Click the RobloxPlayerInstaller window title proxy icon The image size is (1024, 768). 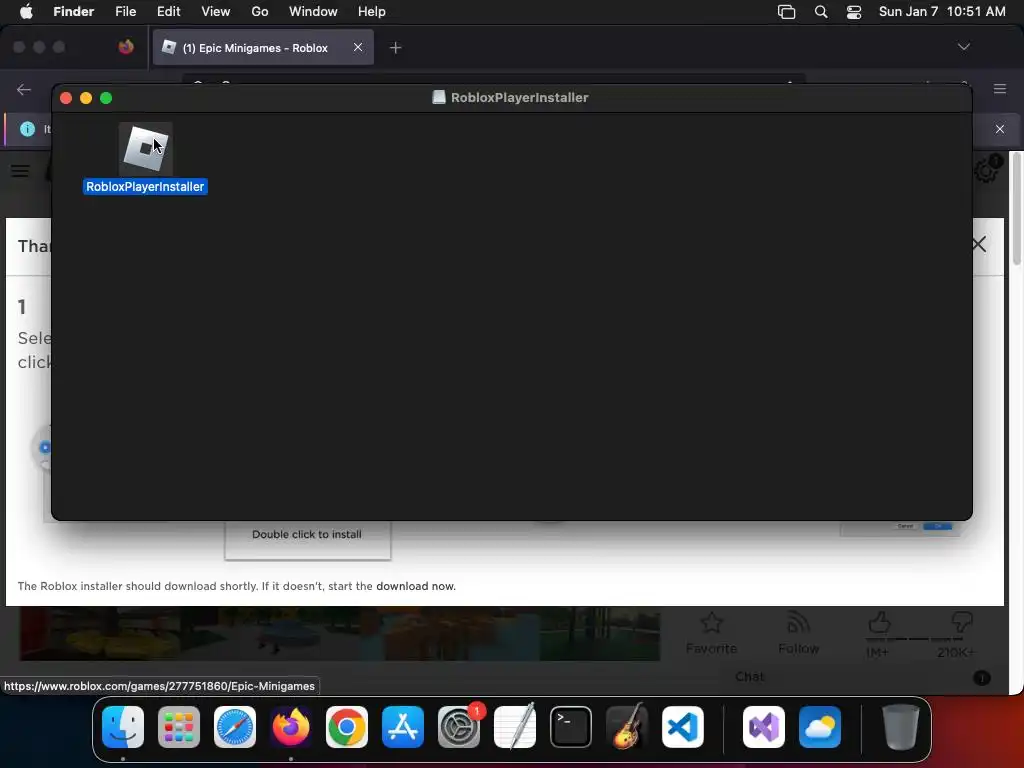click(x=439, y=97)
